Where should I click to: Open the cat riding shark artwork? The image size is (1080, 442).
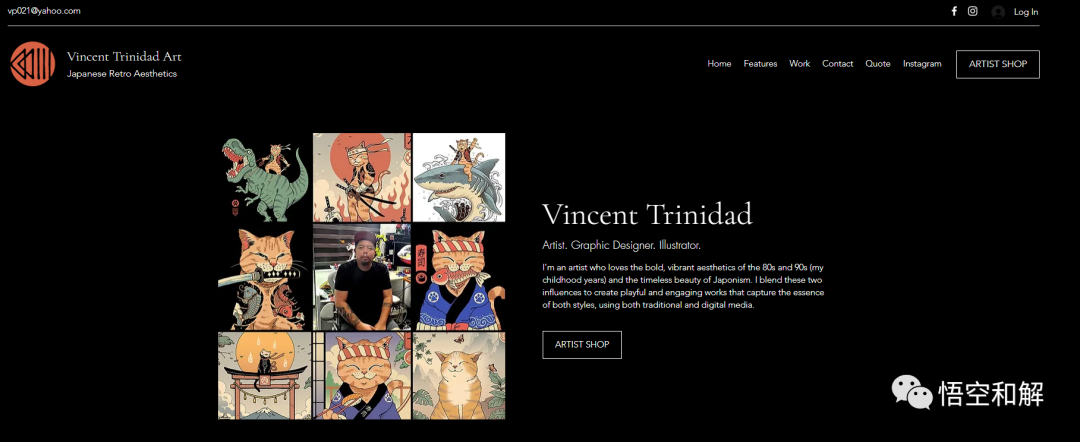pos(459,178)
